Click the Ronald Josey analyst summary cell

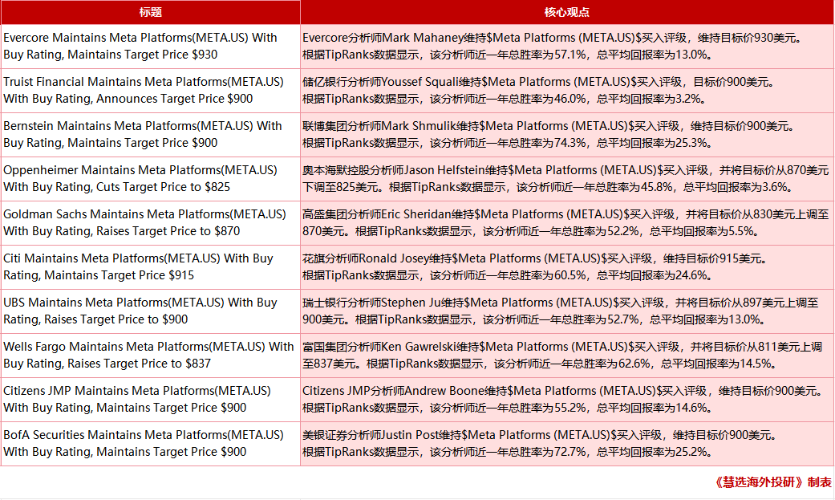pyautogui.click(x=567, y=267)
